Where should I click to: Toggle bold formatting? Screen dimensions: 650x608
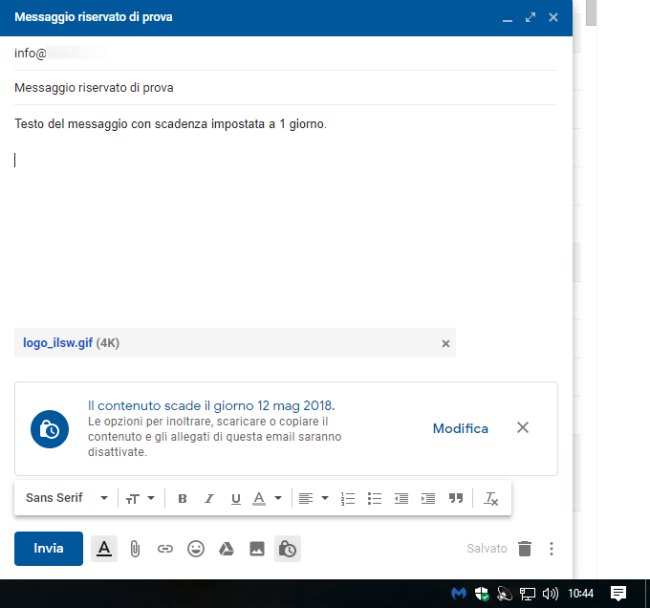pyautogui.click(x=182, y=498)
